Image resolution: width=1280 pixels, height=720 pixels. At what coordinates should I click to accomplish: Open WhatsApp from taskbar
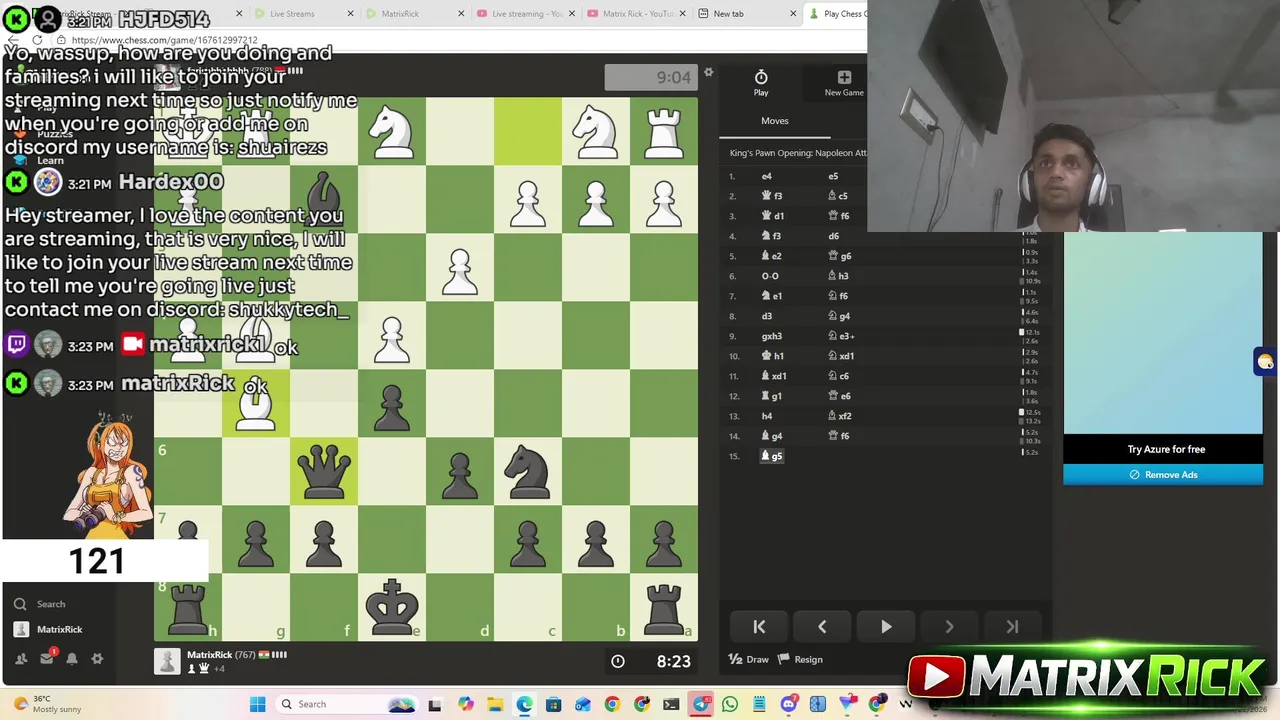pyautogui.click(x=730, y=704)
